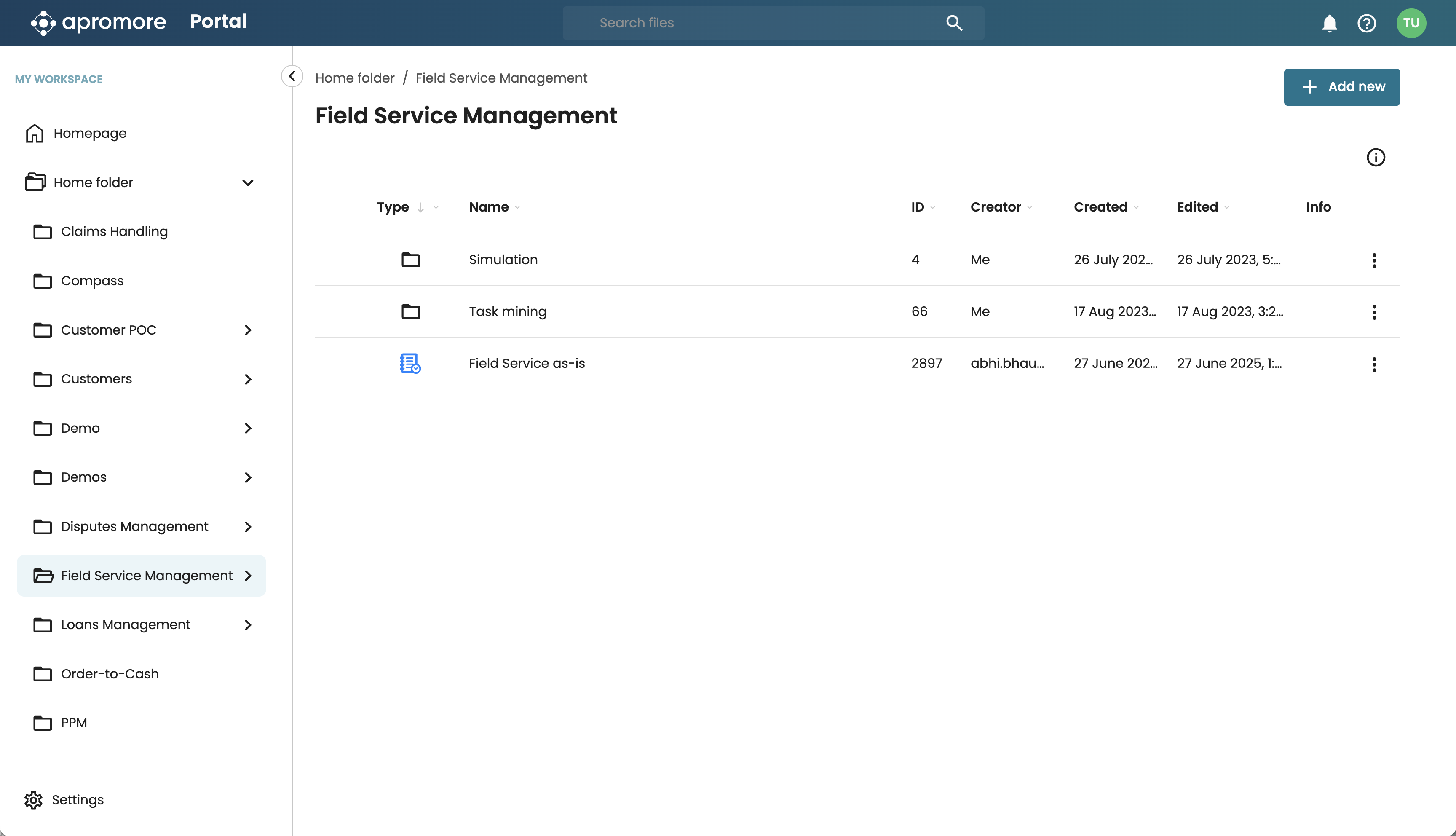Collapse the Home folder tree chevron
Screen dimensions: 1456x836
point(248,182)
